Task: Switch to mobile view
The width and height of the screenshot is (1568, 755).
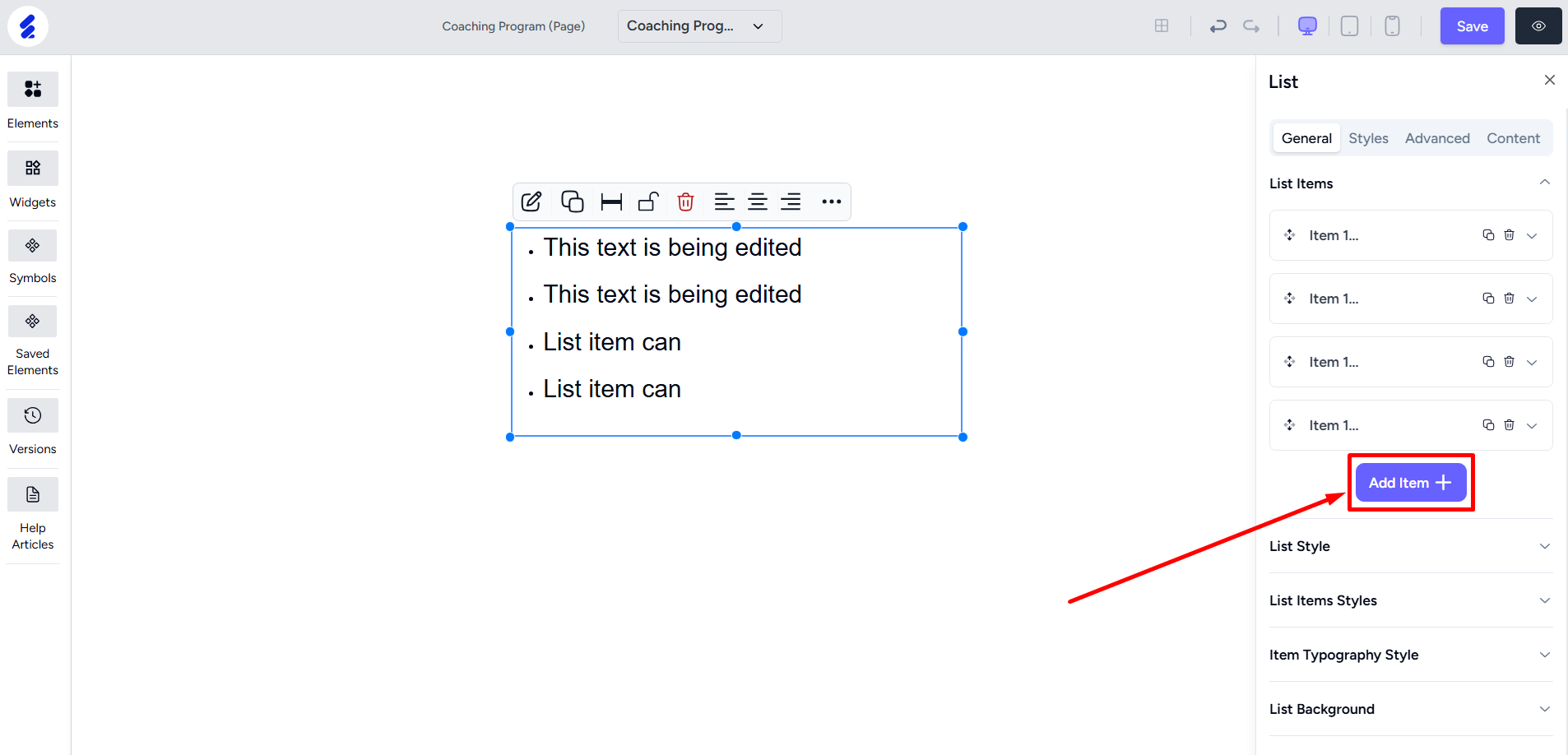Action: (x=1392, y=26)
